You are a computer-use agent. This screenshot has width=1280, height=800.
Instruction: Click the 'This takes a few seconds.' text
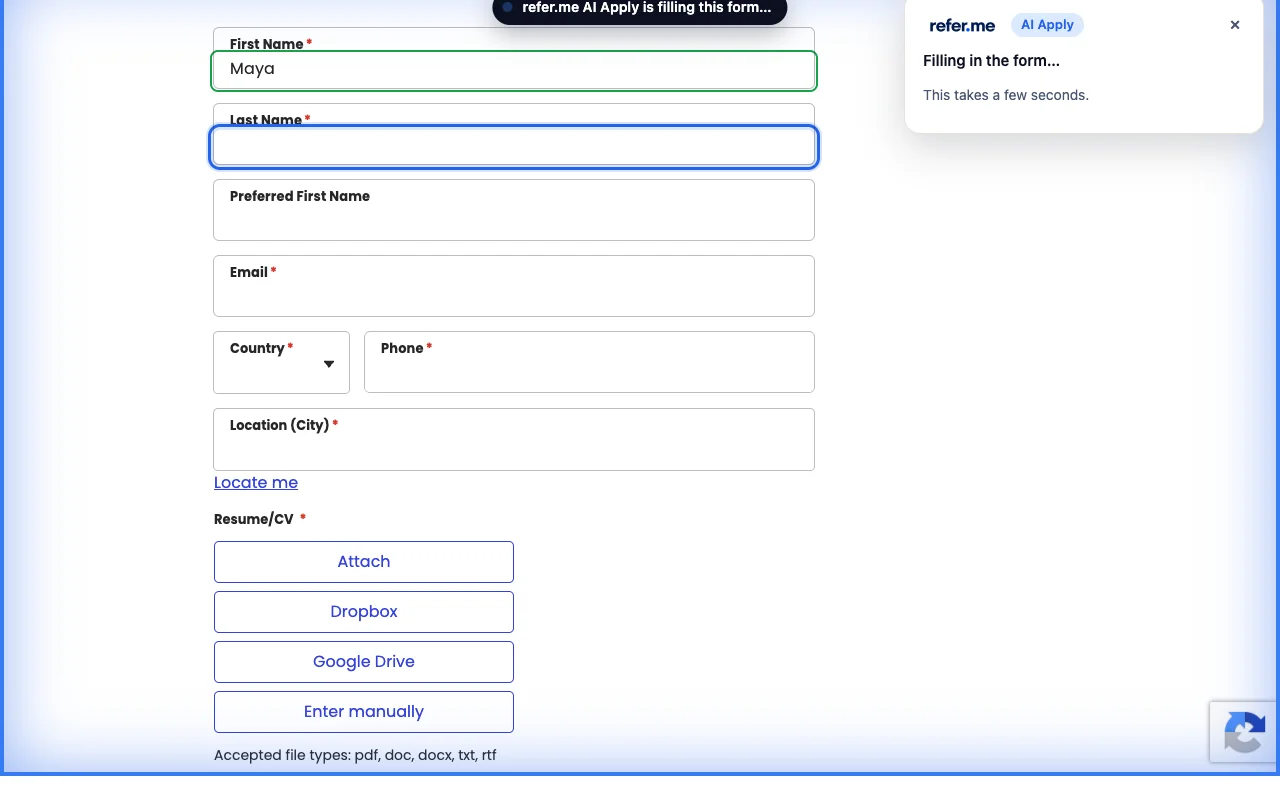[x=1006, y=95]
